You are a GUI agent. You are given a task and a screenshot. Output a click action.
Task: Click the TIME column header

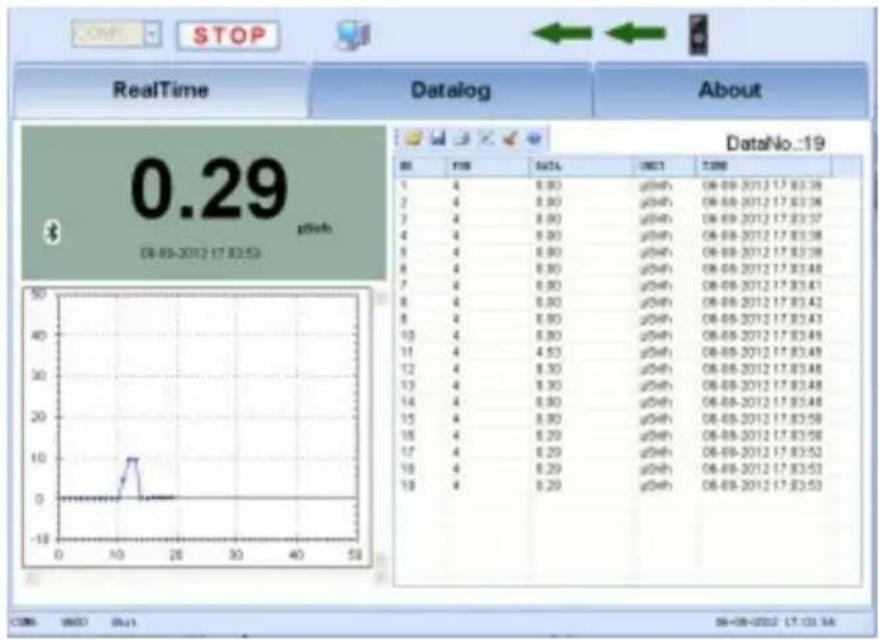pos(764,166)
